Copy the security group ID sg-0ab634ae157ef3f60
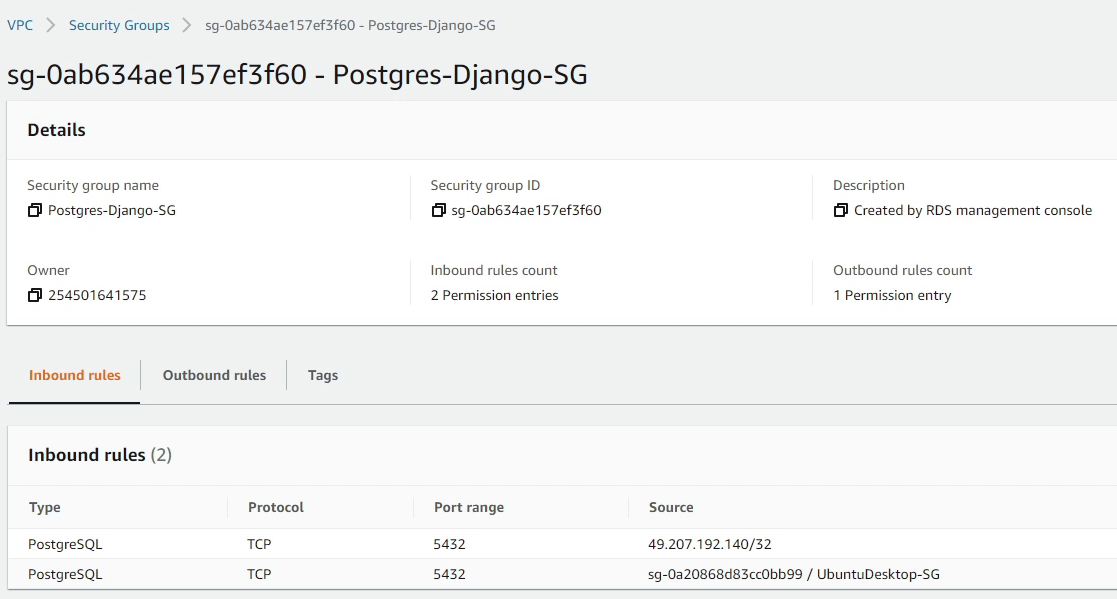The width and height of the screenshot is (1117, 599). [436, 210]
